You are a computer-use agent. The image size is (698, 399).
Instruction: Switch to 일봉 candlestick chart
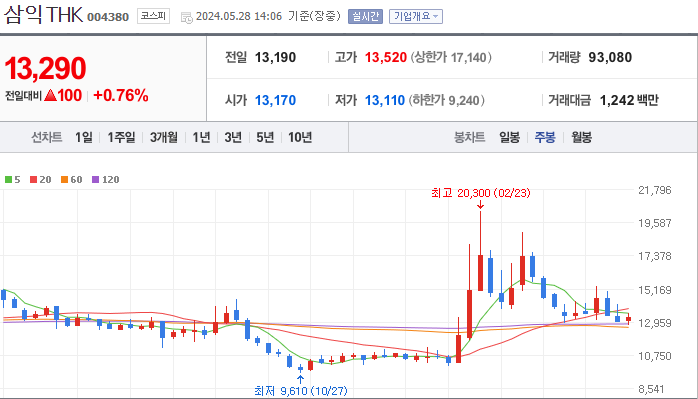point(509,138)
